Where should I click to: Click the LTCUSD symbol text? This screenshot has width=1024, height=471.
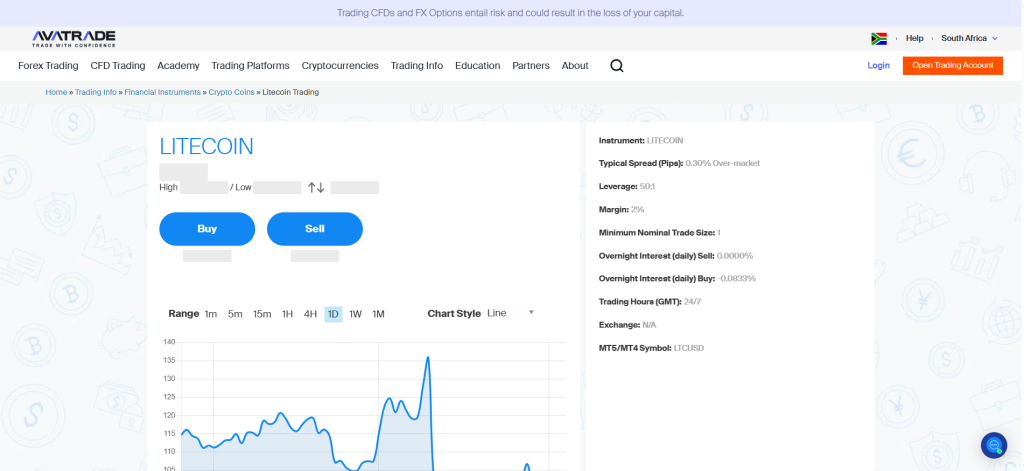[688, 348]
